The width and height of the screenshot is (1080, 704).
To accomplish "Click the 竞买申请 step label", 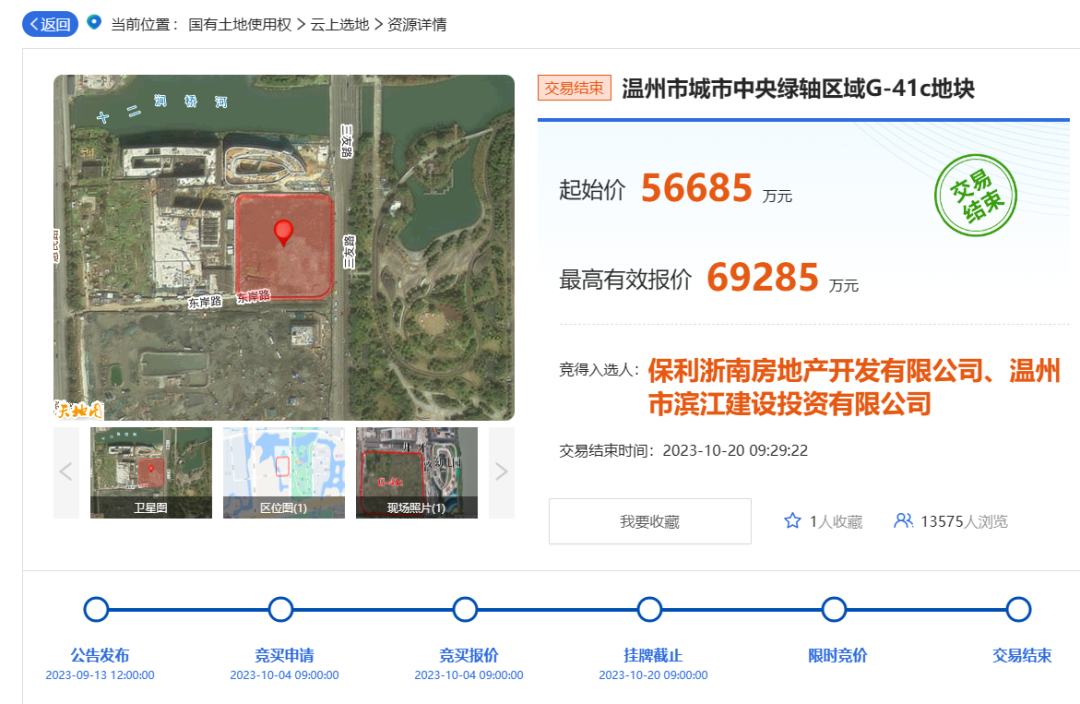I will 284,655.
